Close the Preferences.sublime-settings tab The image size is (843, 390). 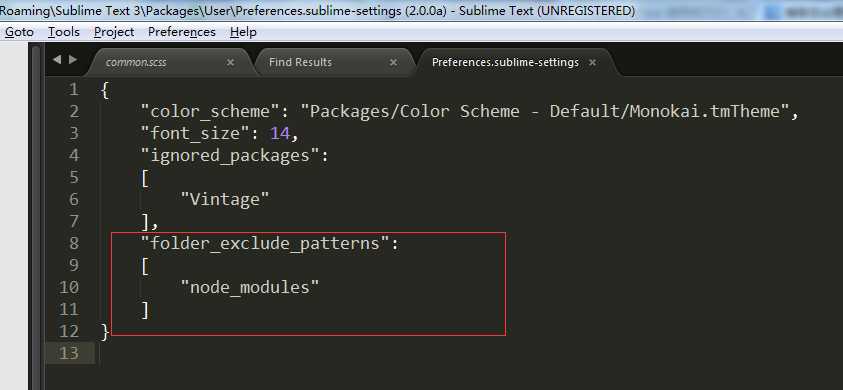click(592, 62)
